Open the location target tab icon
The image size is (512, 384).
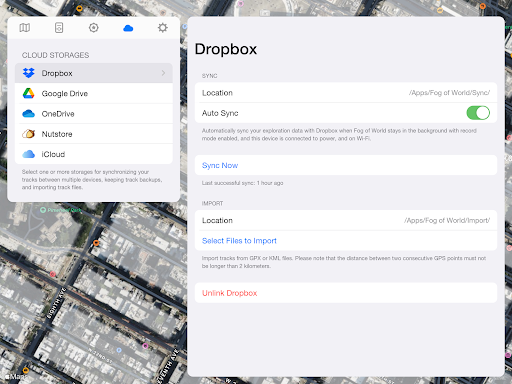[94, 28]
